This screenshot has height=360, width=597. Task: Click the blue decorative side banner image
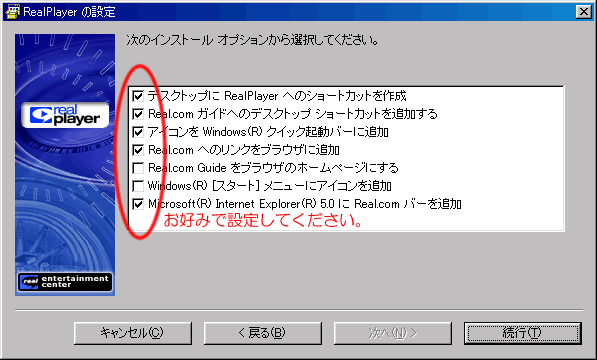pos(65,165)
